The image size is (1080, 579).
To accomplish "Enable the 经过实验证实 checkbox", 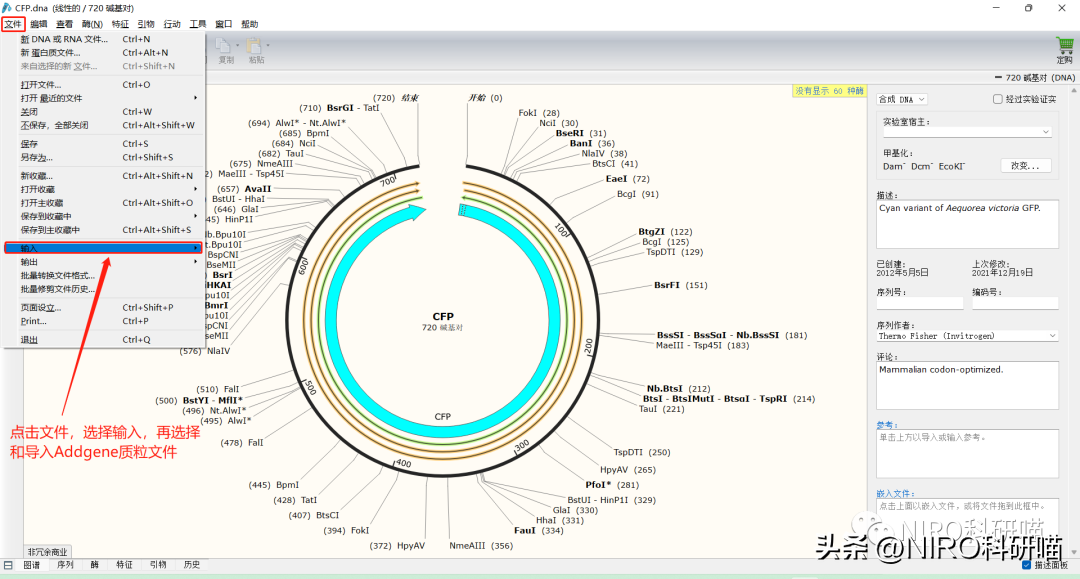I will click(x=997, y=99).
